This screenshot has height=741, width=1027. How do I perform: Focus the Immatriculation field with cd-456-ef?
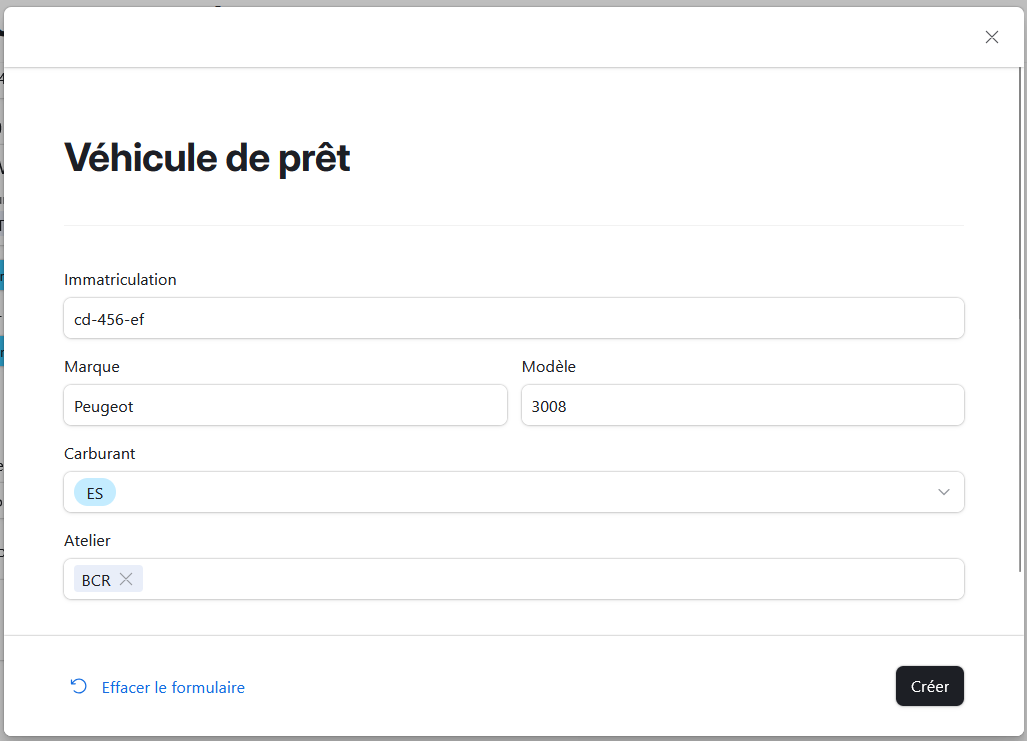pyautogui.click(x=513, y=318)
